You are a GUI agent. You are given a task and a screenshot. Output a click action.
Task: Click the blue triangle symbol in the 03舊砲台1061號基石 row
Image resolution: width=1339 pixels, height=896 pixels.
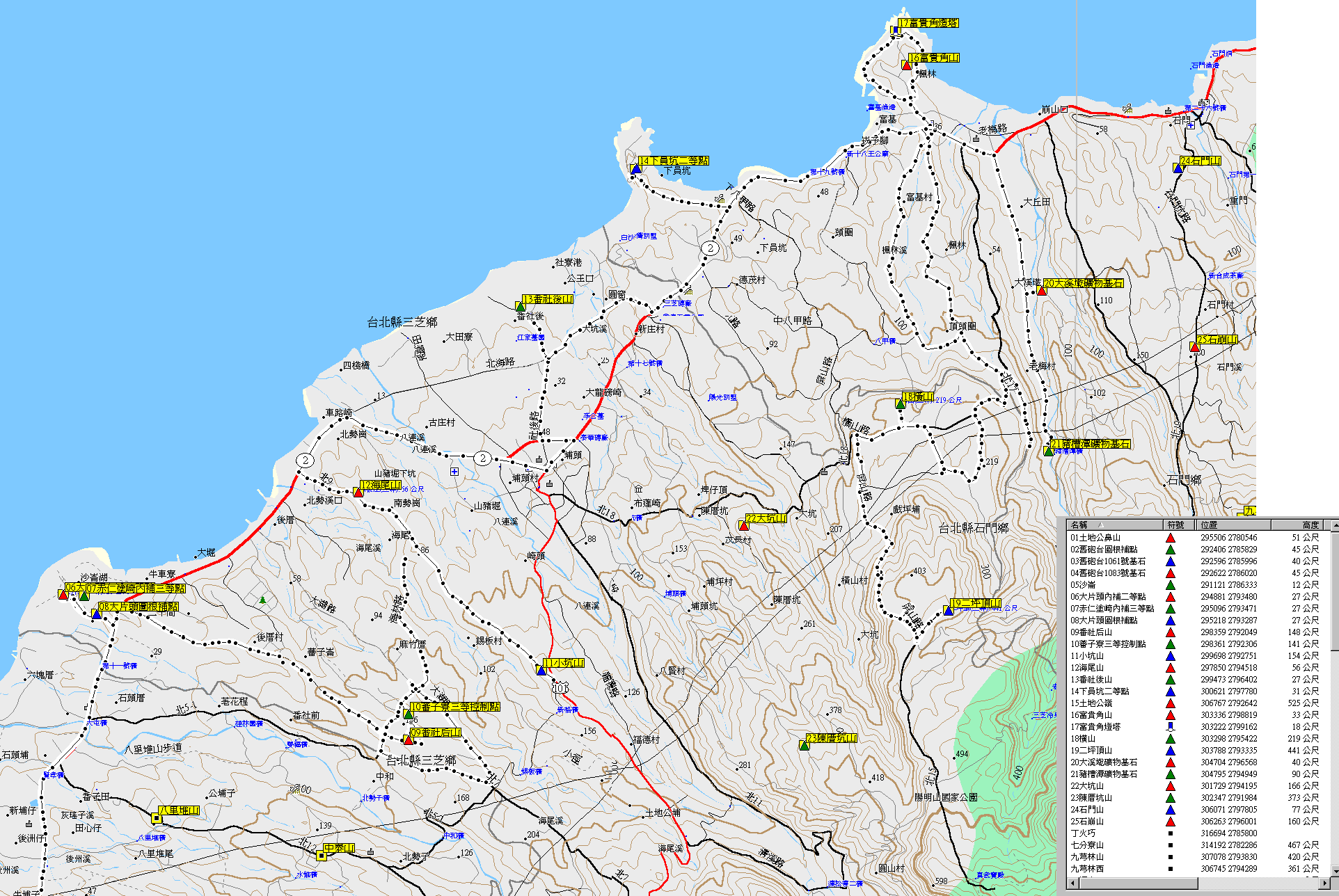[1171, 561]
